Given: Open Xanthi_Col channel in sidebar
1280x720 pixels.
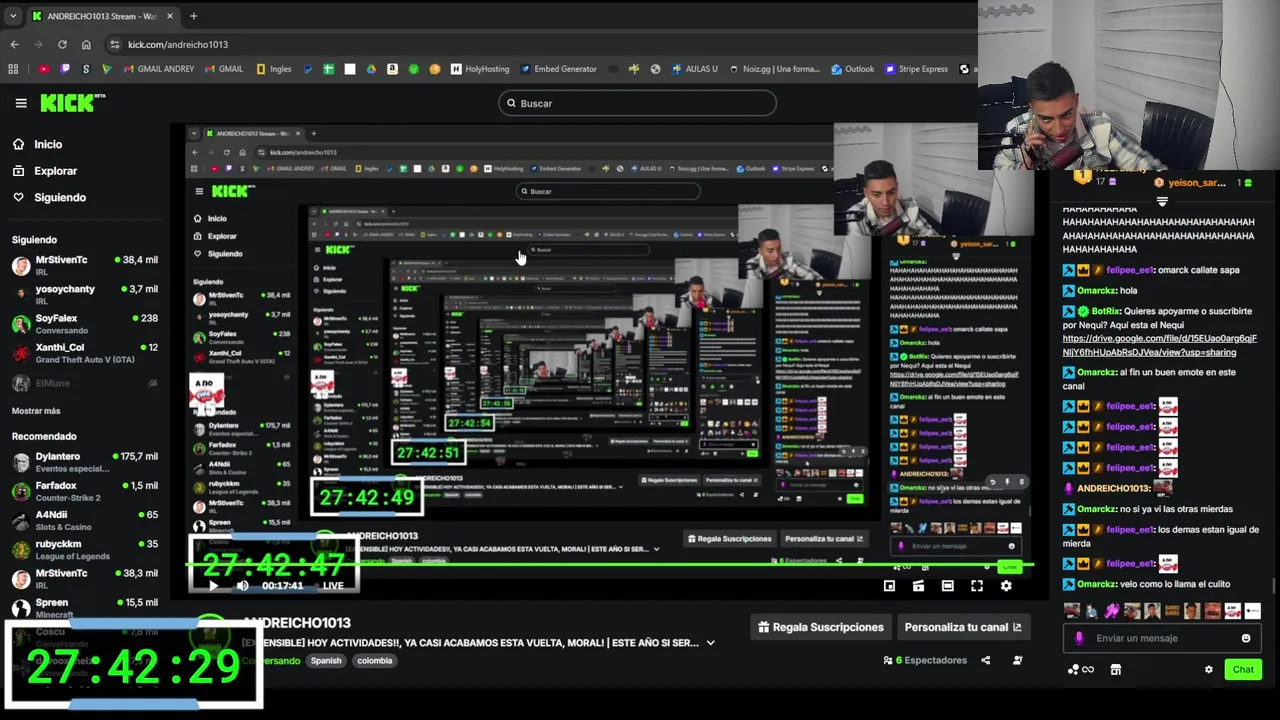Looking at the screenshot, I should pyautogui.click(x=85, y=353).
